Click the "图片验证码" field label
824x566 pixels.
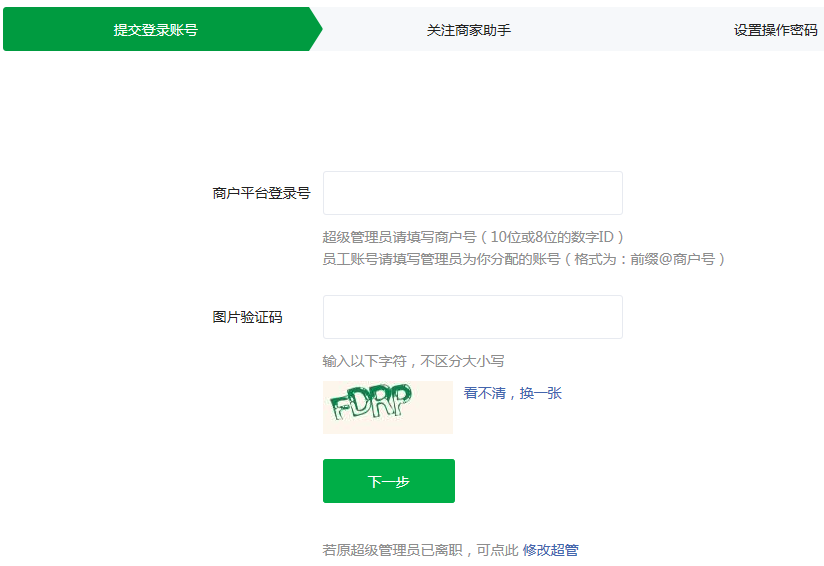tap(247, 317)
